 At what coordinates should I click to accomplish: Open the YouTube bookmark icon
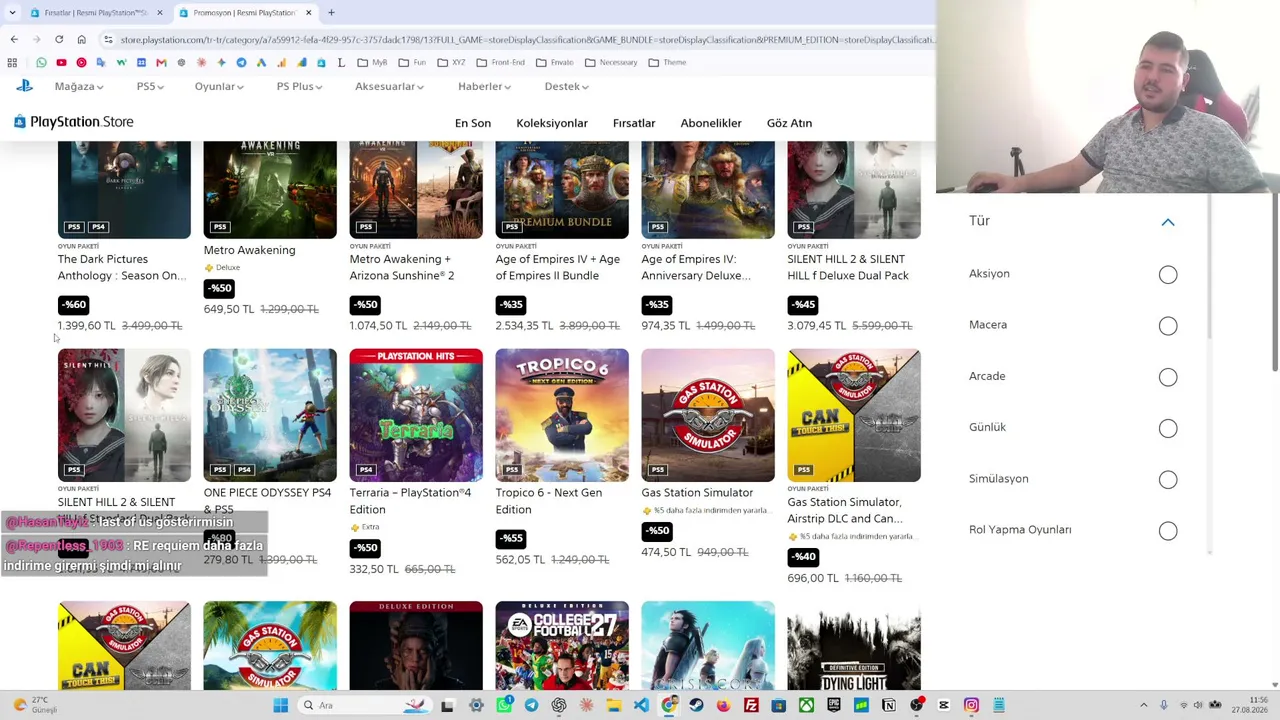click(61, 62)
